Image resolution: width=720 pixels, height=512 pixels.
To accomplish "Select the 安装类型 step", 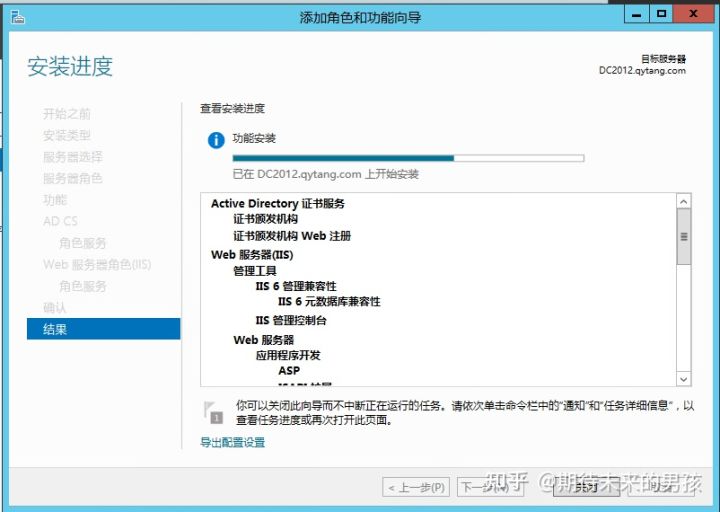I will coord(67,135).
